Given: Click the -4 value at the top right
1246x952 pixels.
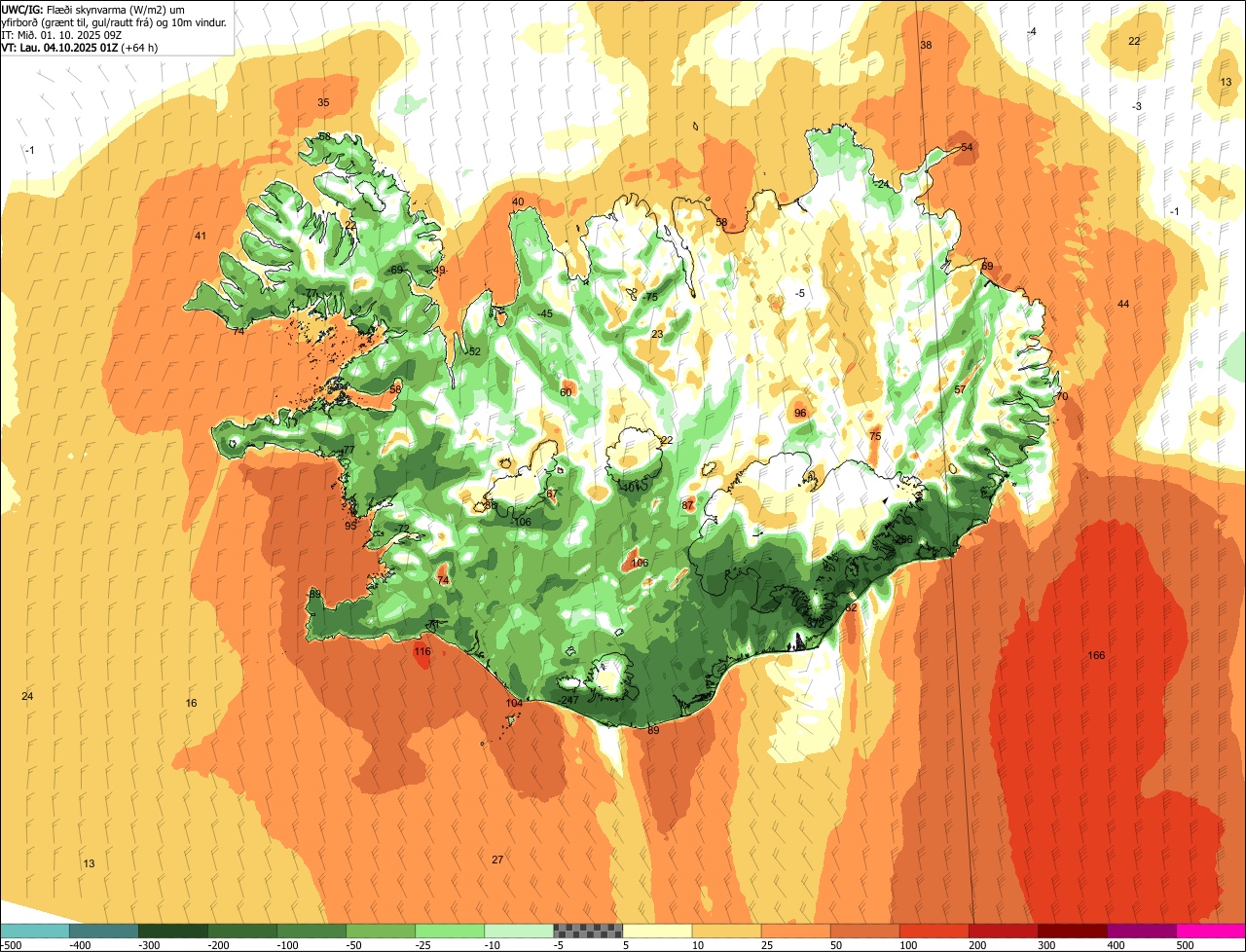Looking at the screenshot, I should (x=1032, y=31).
